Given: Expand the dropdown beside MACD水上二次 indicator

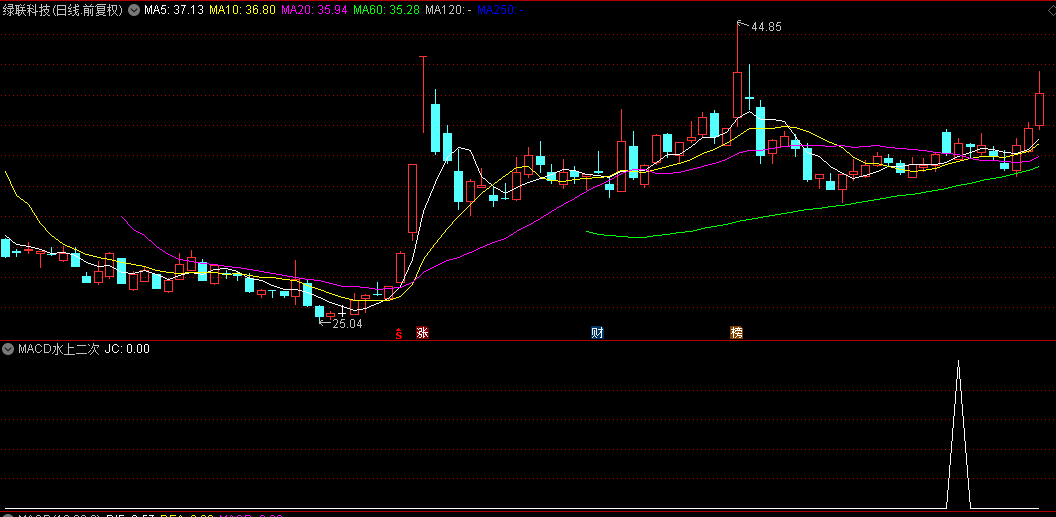Looking at the screenshot, I should click(8, 349).
